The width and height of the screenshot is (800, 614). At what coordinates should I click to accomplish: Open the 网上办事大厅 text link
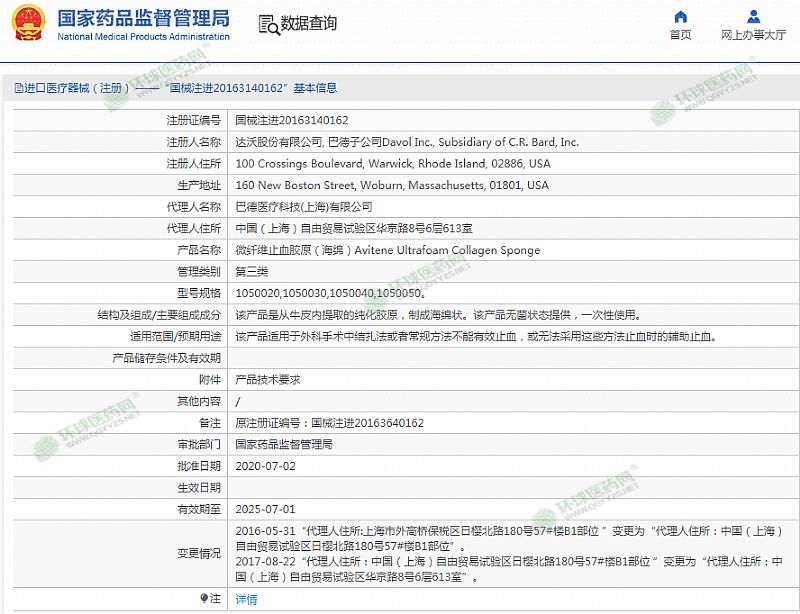(x=754, y=35)
